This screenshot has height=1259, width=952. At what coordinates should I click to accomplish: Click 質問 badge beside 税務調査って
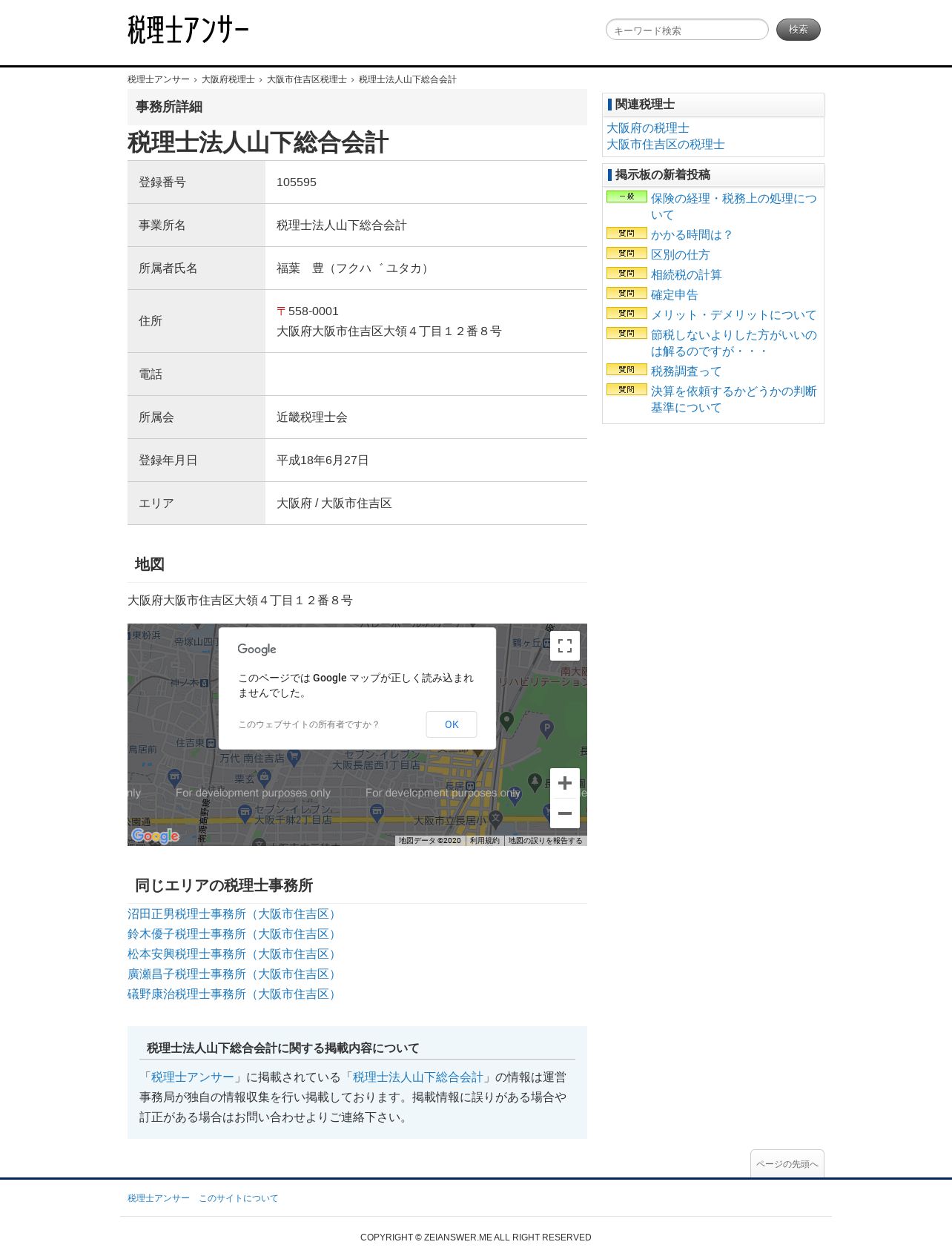(627, 369)
